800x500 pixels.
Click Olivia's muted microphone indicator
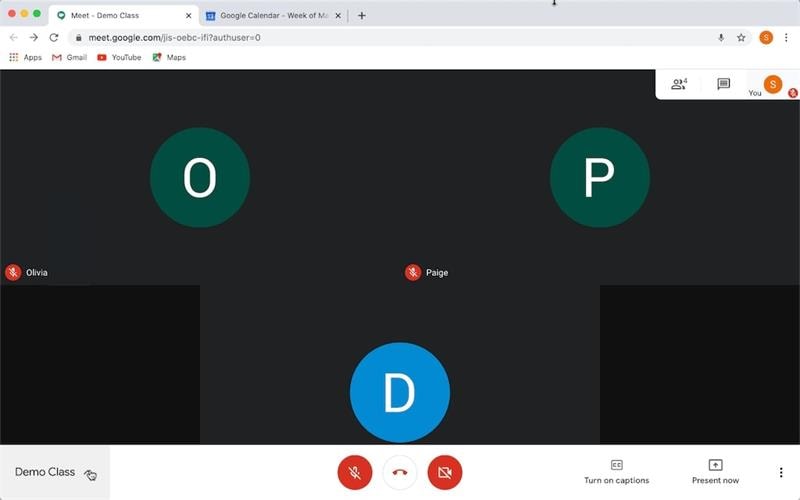coord(13,272)
